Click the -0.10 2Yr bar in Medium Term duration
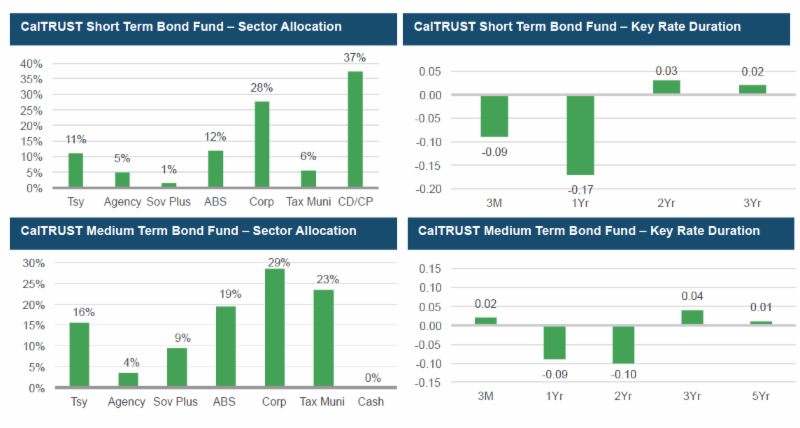The image size is (800, 428). (x=624, y=345)
